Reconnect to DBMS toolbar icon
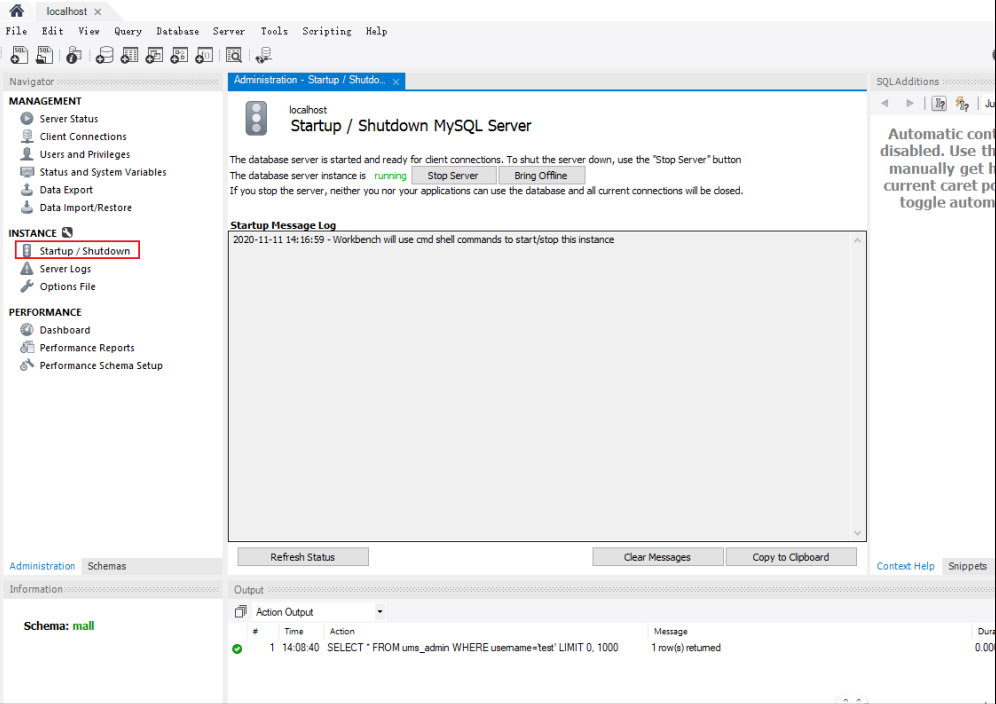This screenshot has height=704, width=996. point(263,55)
